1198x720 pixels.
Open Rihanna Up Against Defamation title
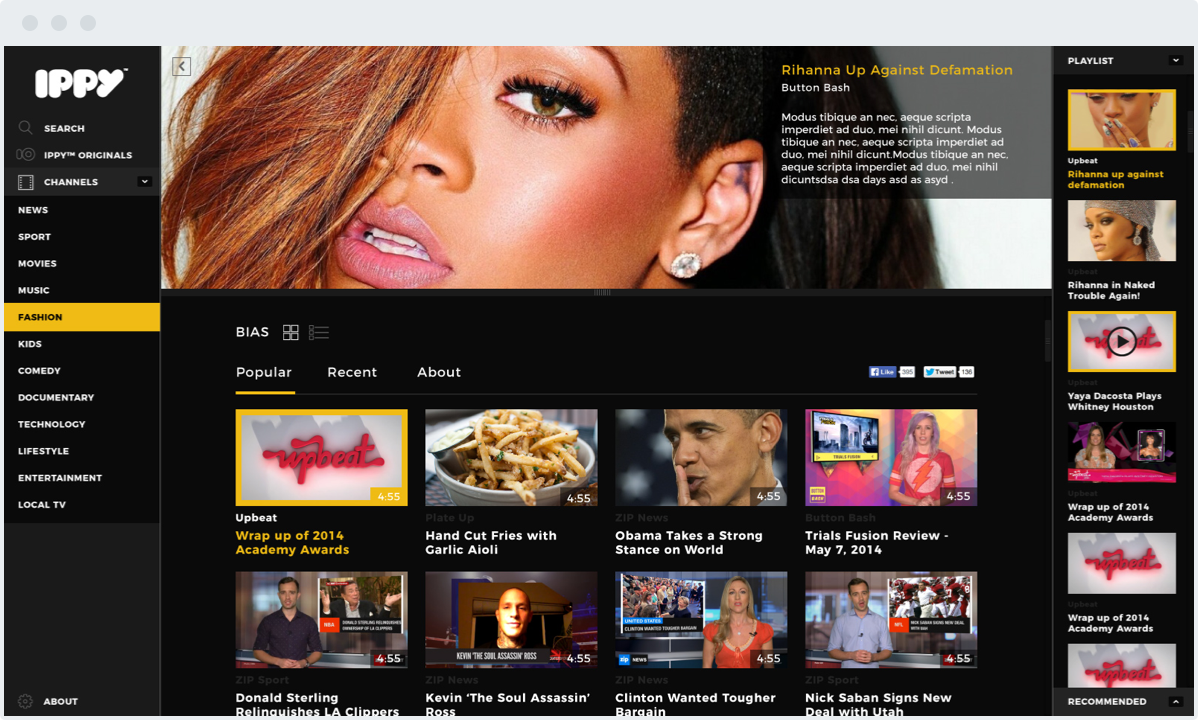pos(897,70)
